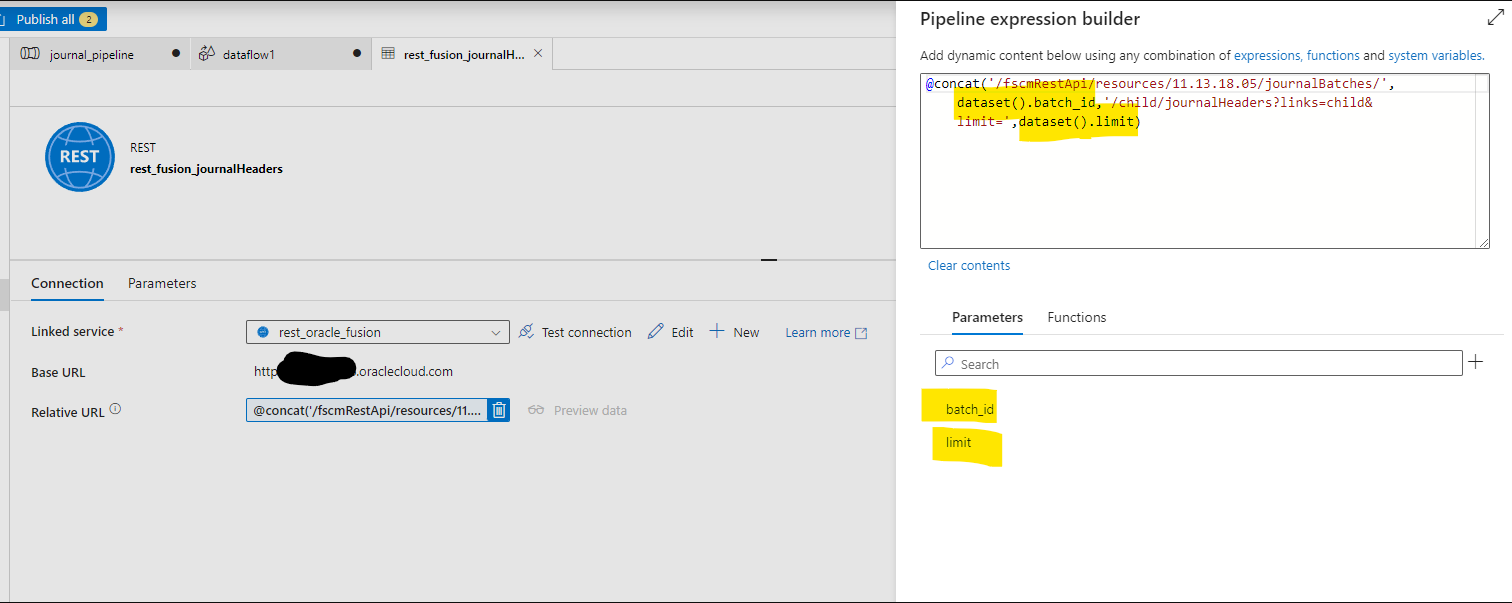Click Clear contents under the expression box

[x=968, y=265]
